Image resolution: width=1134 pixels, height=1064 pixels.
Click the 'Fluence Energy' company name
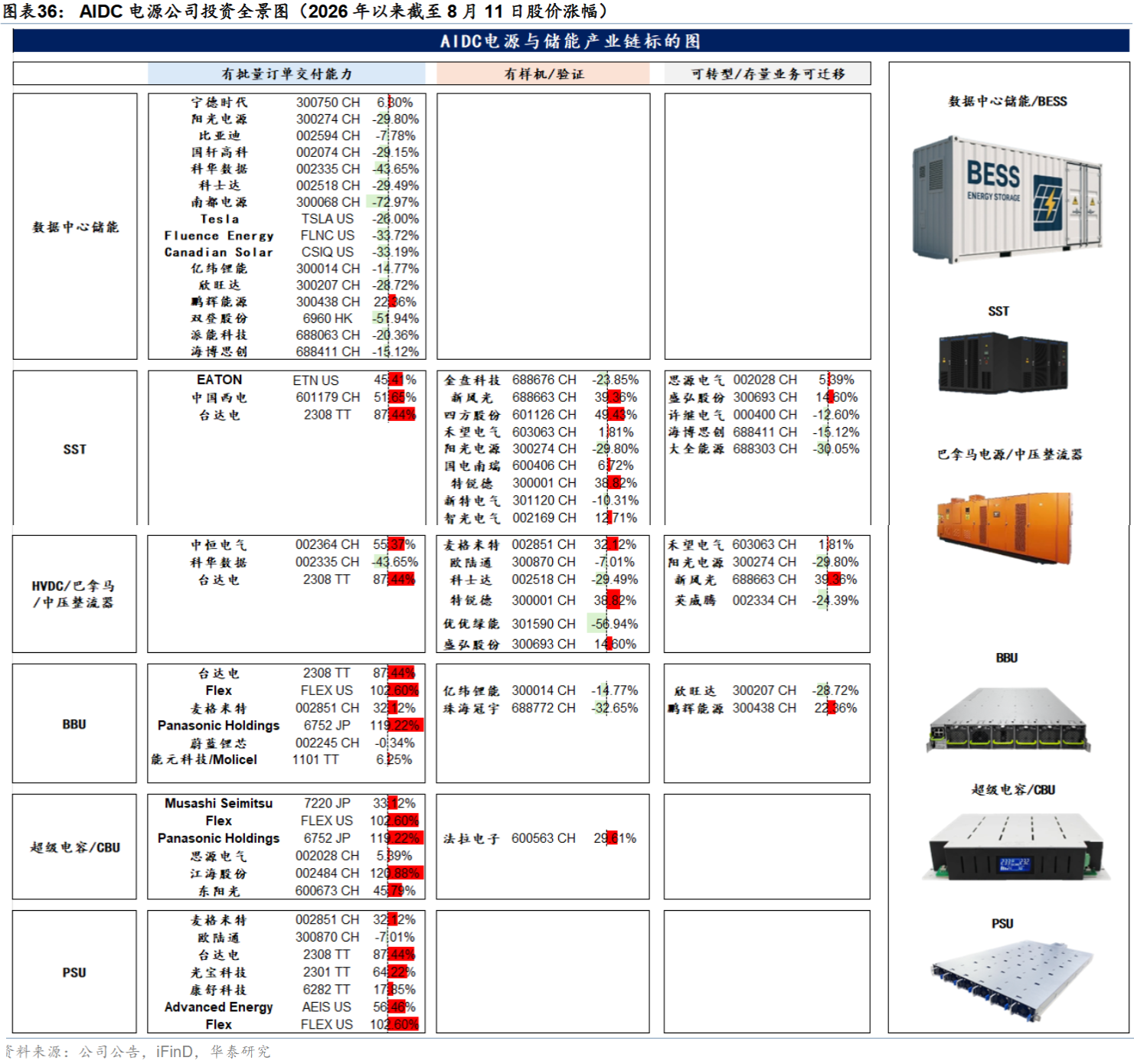click(x=219, y=236)
